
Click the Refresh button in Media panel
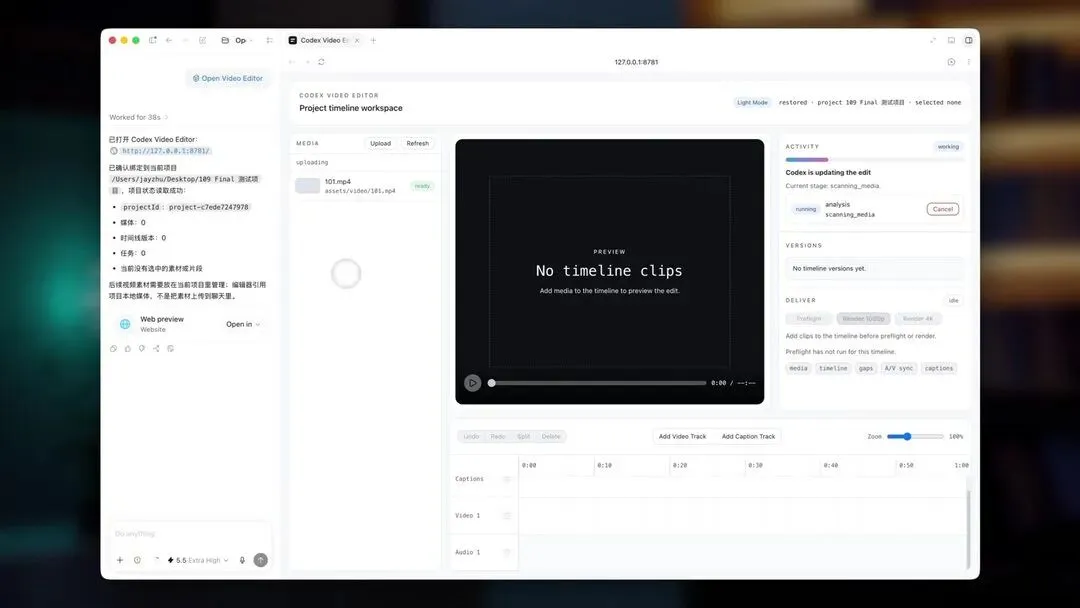[417, 143]
